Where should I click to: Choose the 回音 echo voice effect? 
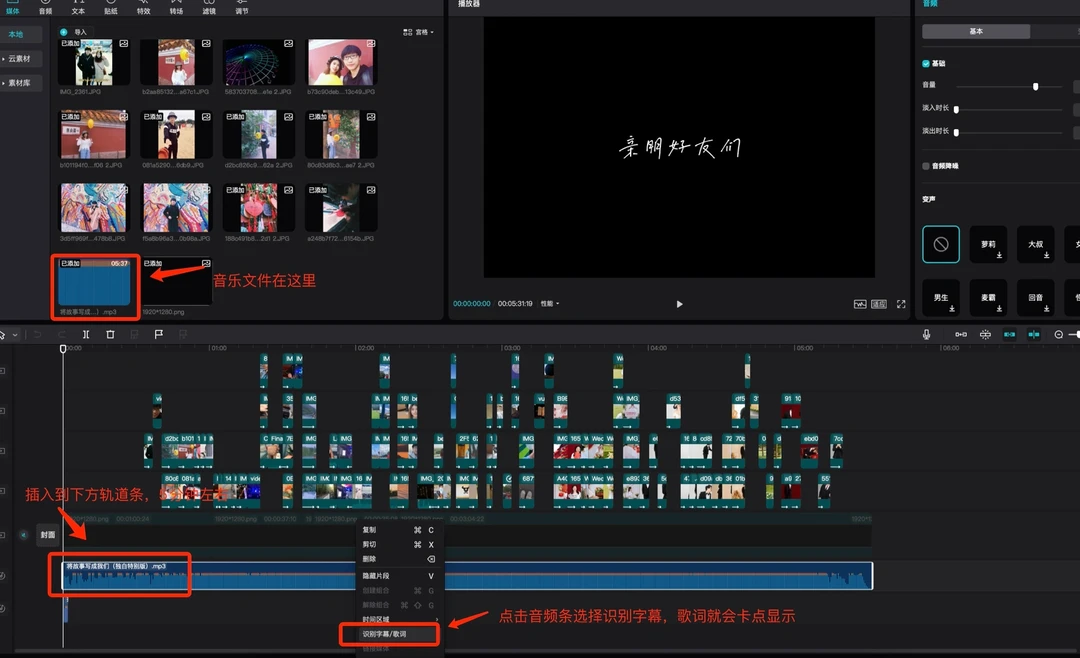[x=1035, y=298]
